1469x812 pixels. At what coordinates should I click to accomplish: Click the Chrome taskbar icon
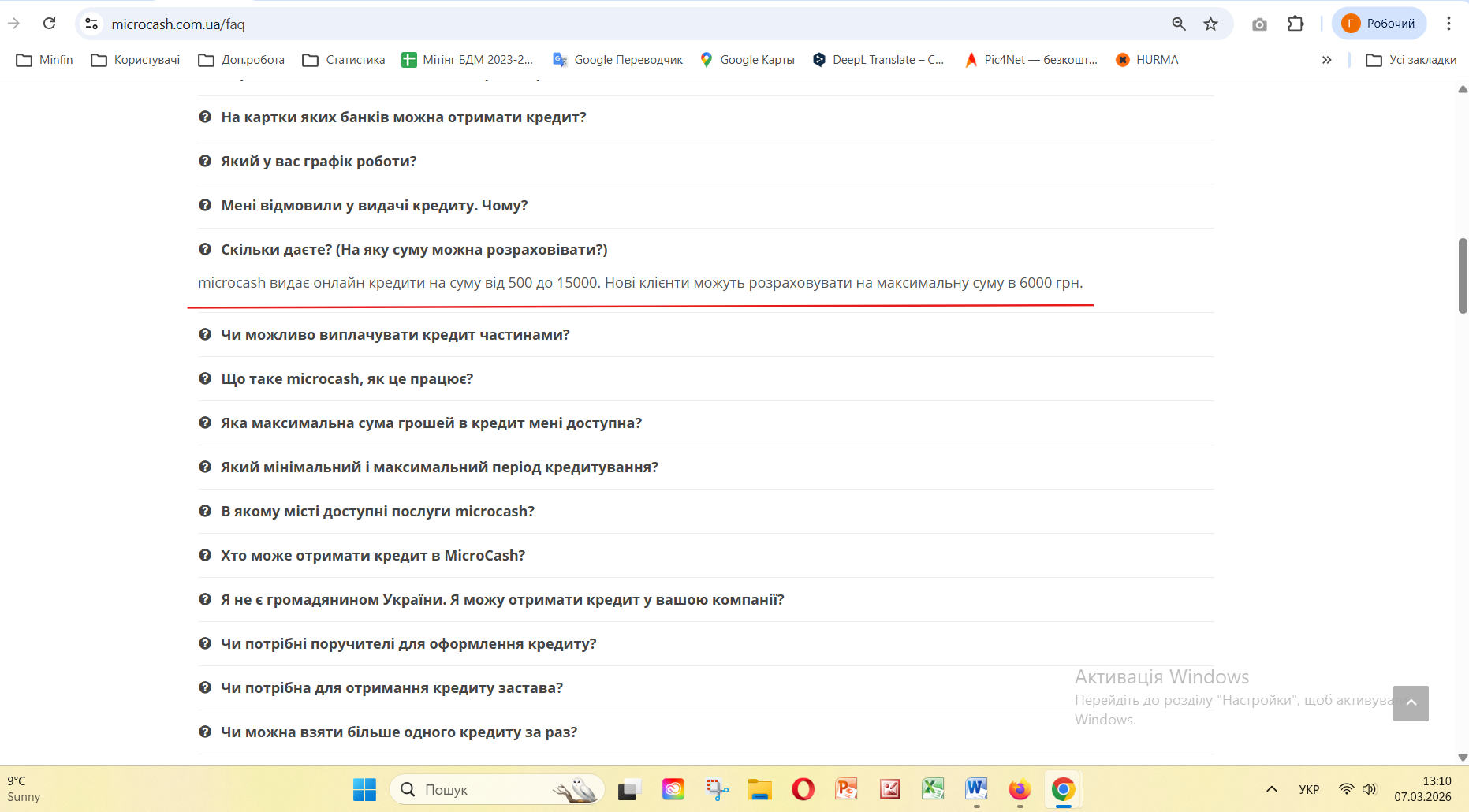(x=1063, y=789)
